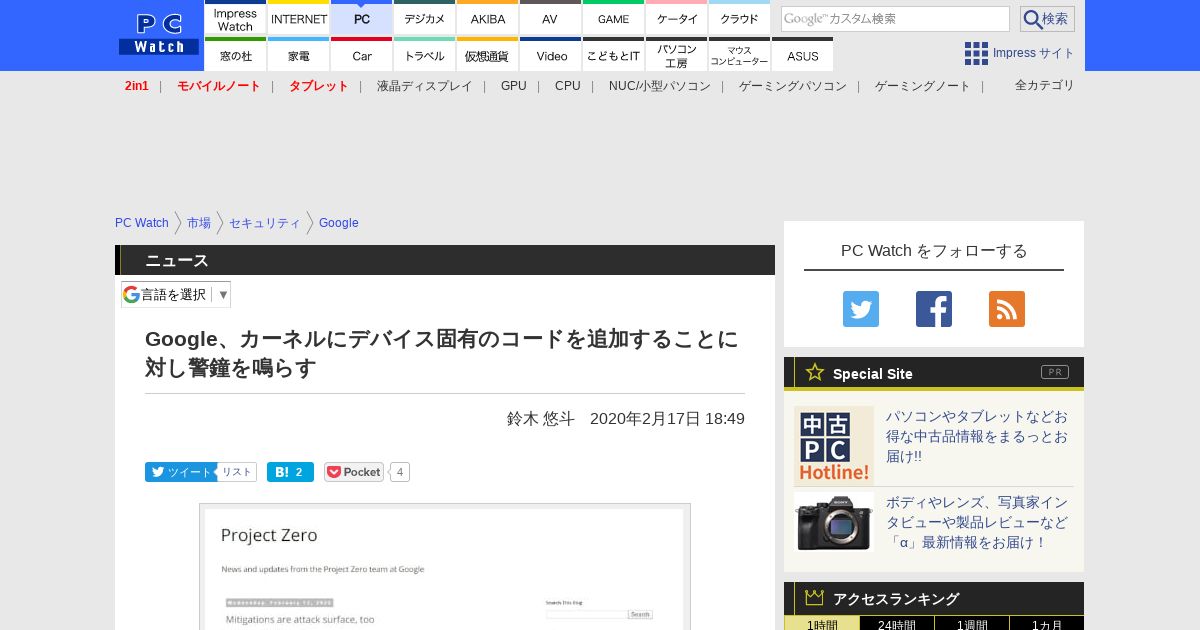Select the 24時間 ranking tab
Image resolution: width=1200 pixels, height=630 pixels.
click(x=897, y=623)
